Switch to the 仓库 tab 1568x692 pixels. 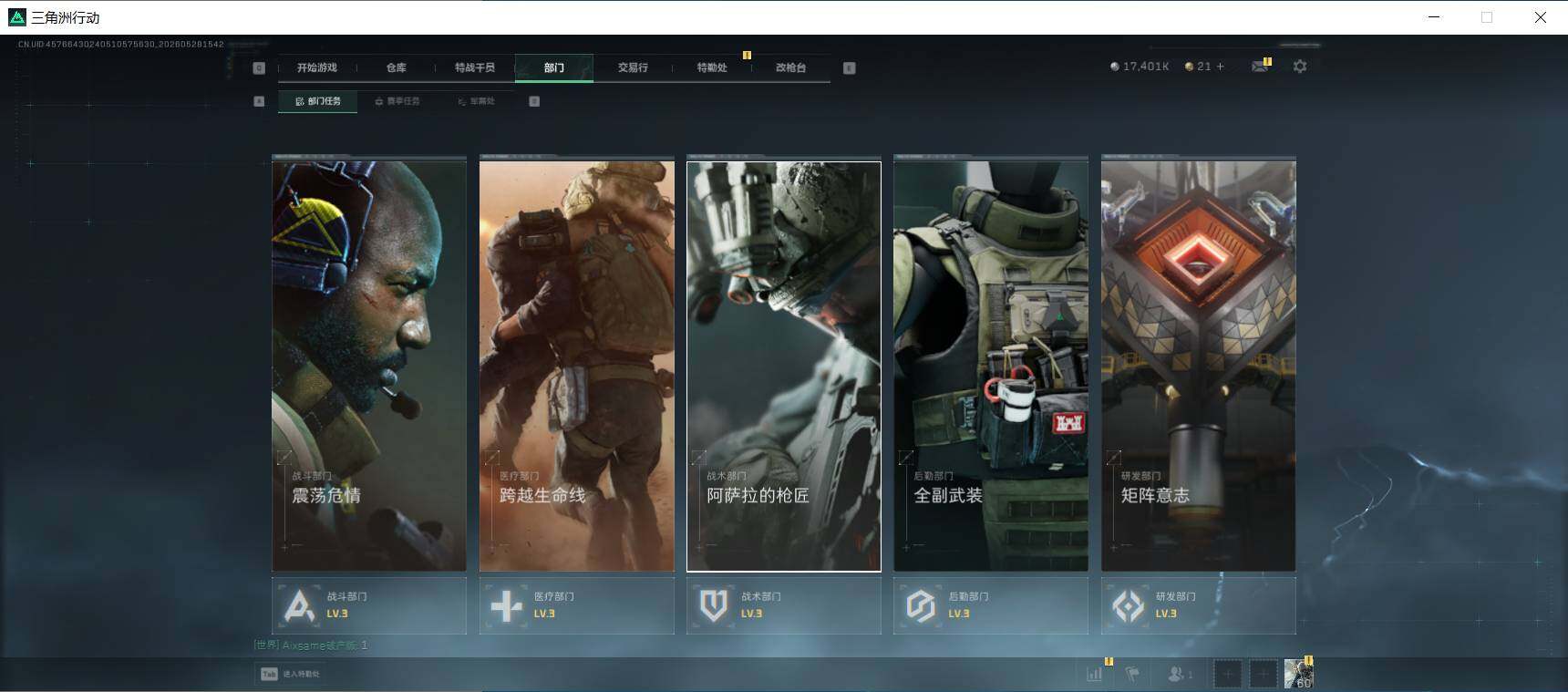click(396, 67)
